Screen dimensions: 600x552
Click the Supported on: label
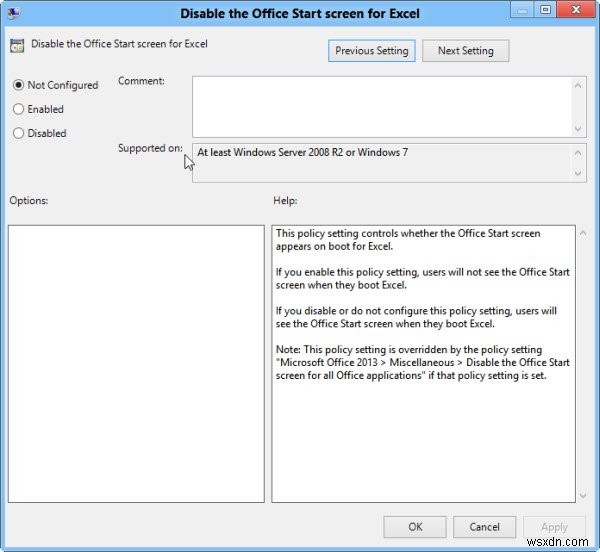[150, 148]
